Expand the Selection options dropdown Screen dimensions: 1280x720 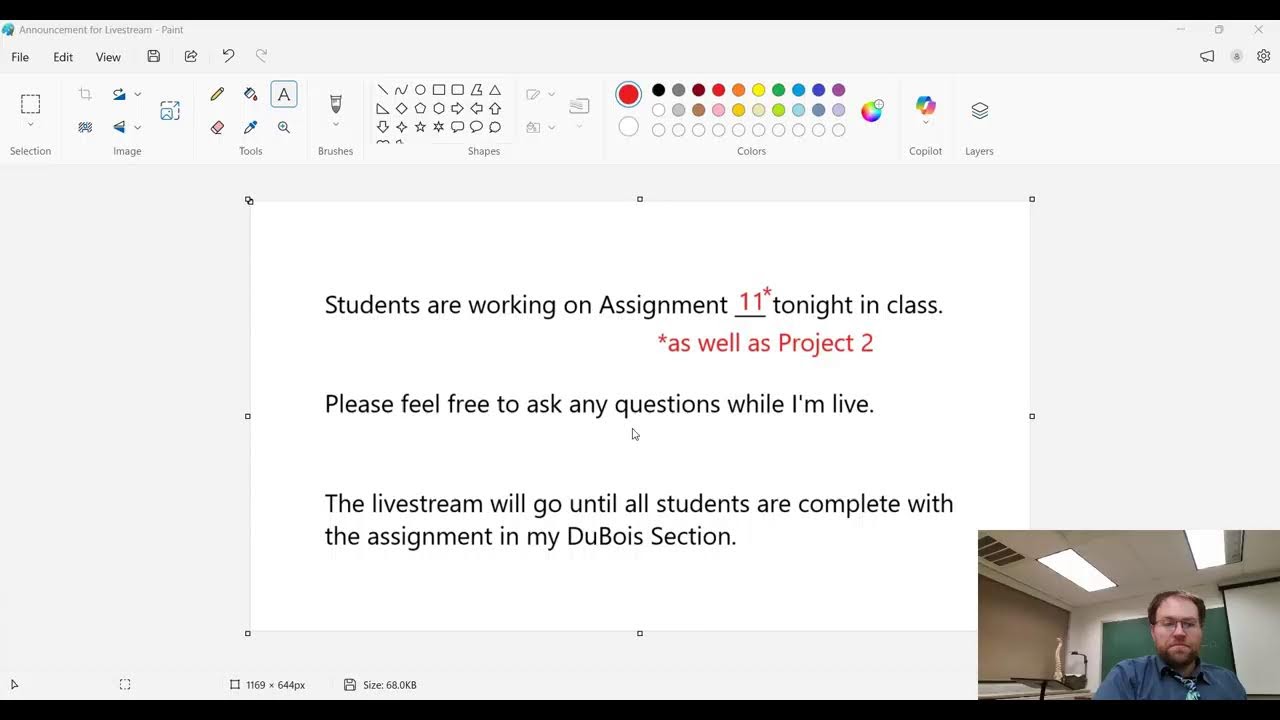pyautogui.click(x=30, y=125)
